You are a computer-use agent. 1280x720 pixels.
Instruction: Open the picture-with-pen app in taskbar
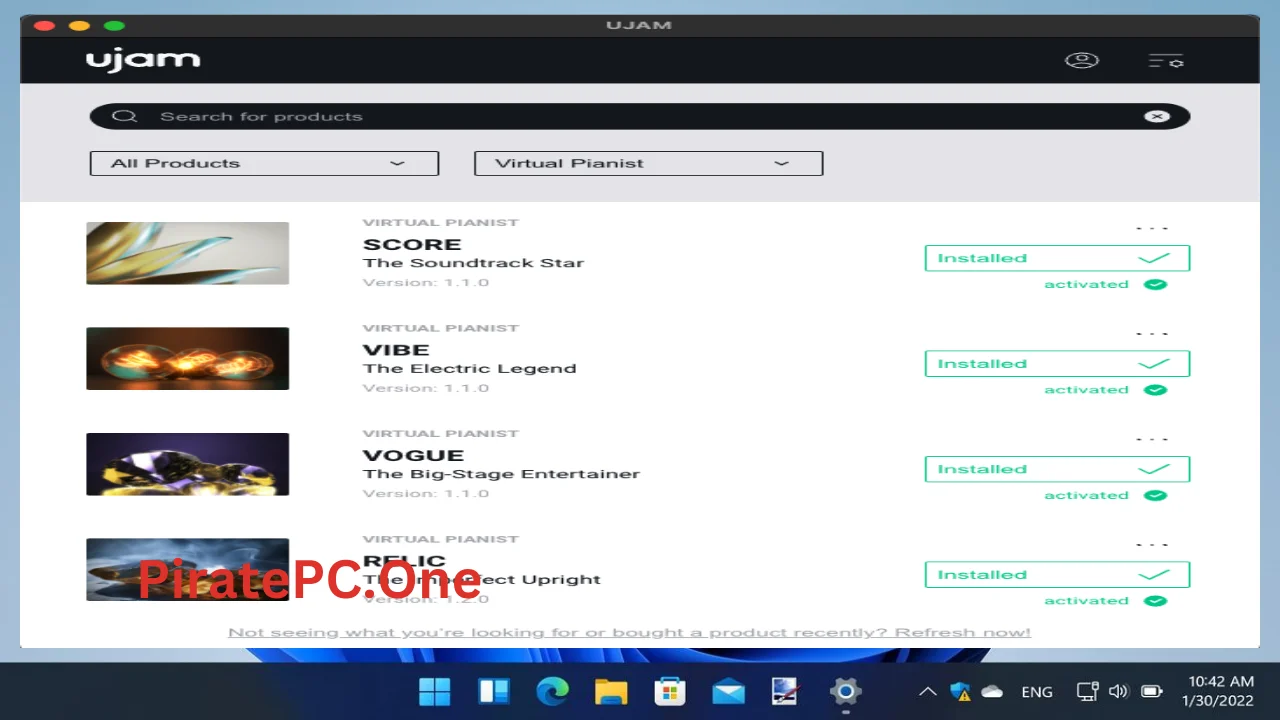point(787,691)
